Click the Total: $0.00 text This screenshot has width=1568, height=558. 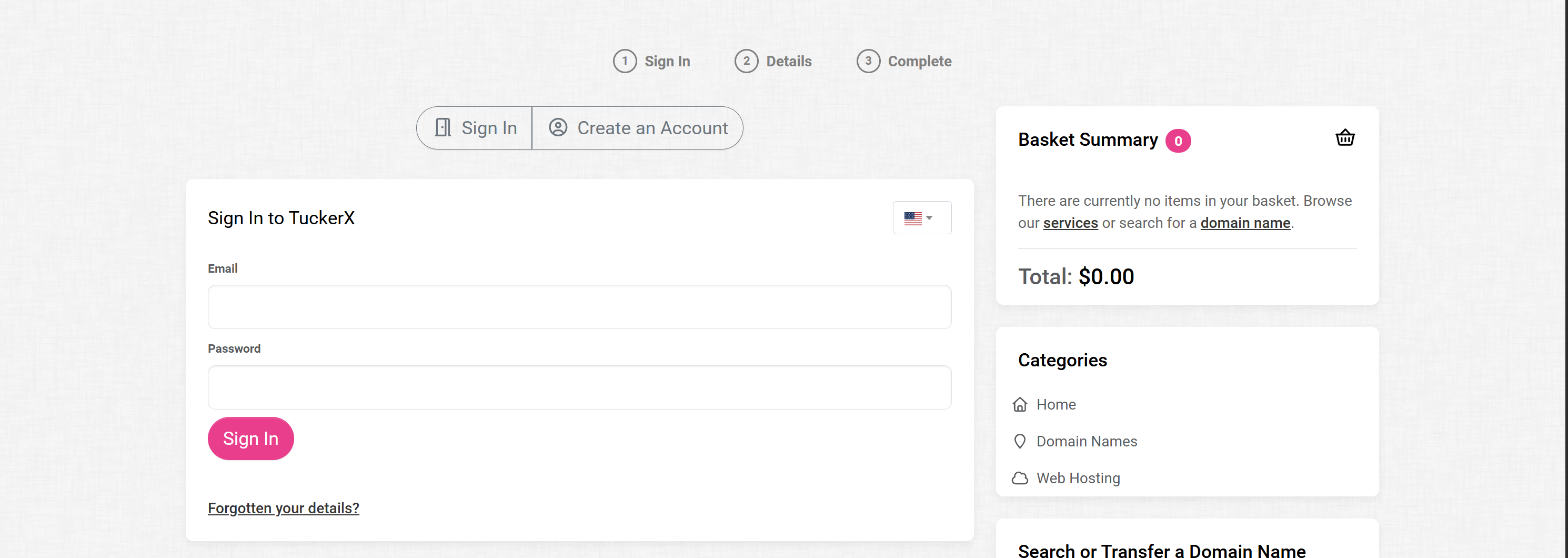click(x=1076, y=276)
